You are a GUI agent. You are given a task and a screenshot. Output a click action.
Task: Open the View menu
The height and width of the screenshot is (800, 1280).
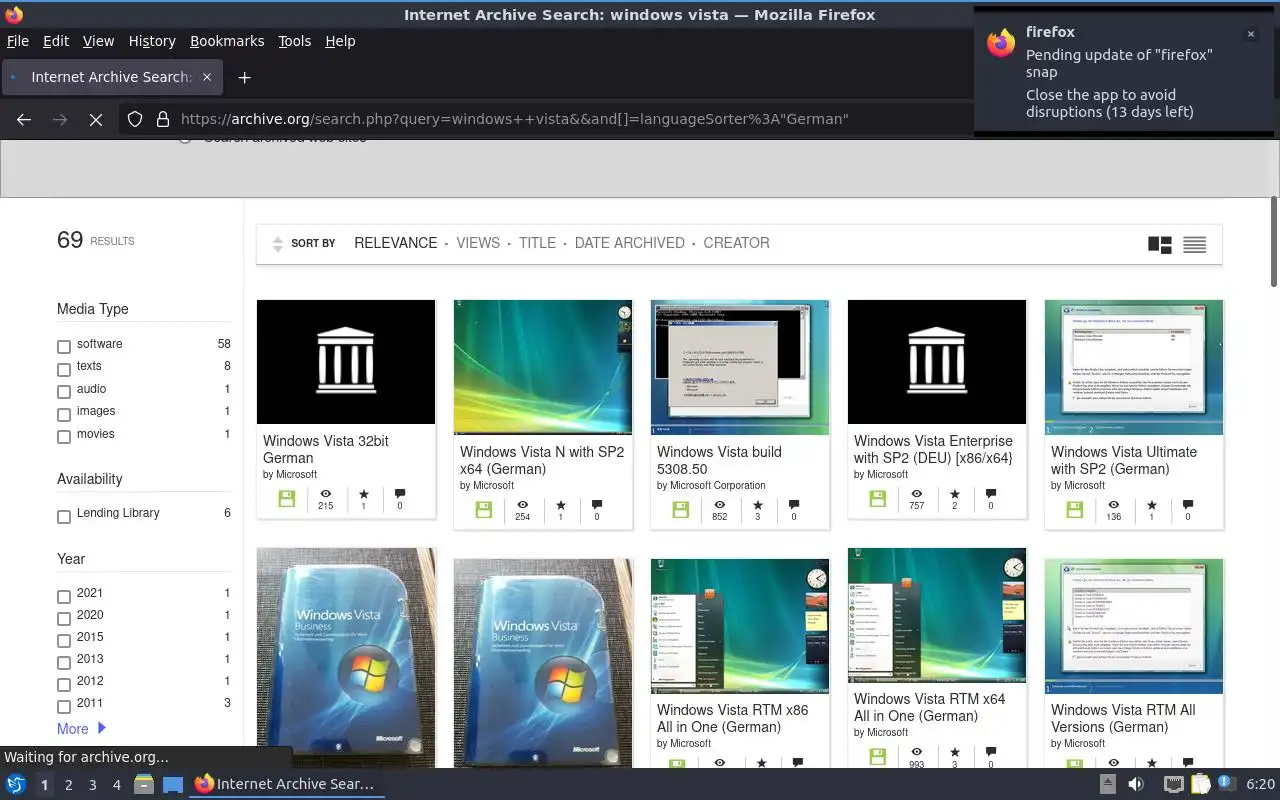98,41
